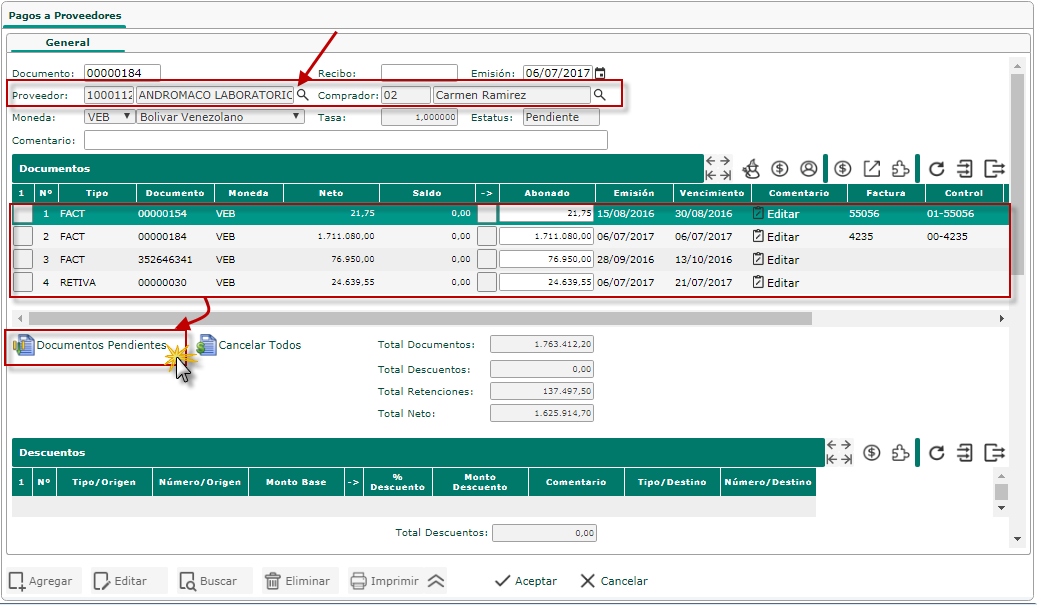Click the refresh icon in Documentos toolbar
This screenshot has height=605, width=1037.
pyautogui.click(x=936, y=168)
